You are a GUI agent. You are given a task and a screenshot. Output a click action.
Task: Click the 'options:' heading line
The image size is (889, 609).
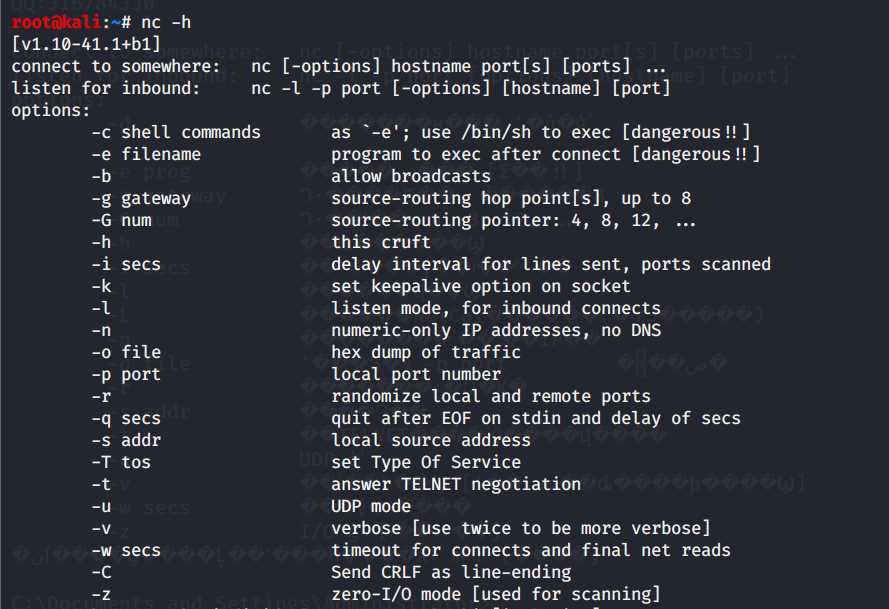pos(50,111)
